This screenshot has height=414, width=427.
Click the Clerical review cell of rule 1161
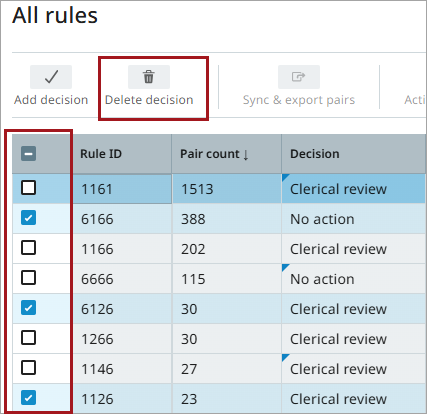tap(354, 189)
